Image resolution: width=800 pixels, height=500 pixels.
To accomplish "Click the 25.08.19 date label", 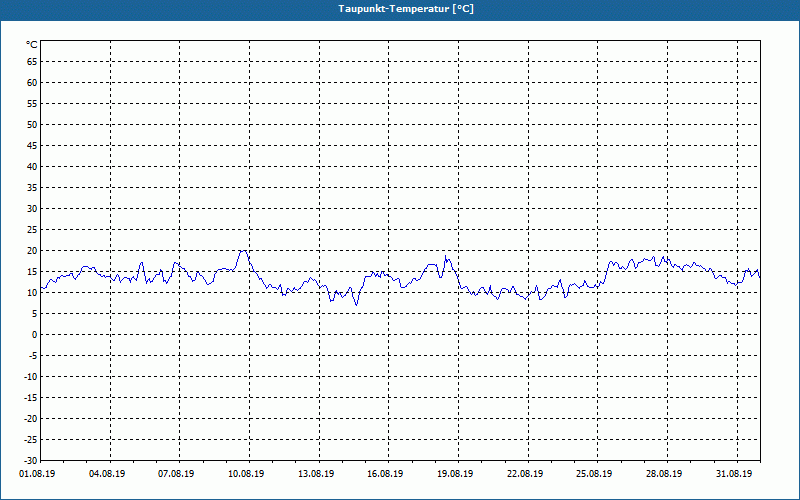I will [x=595, y=474].
